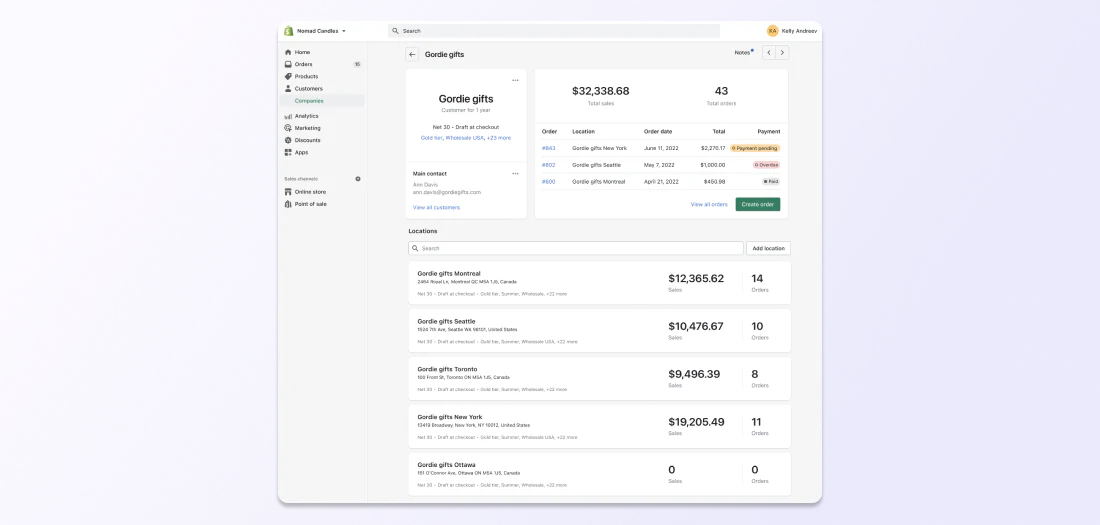Click the Point of sale icon

(x=288, y=204)
